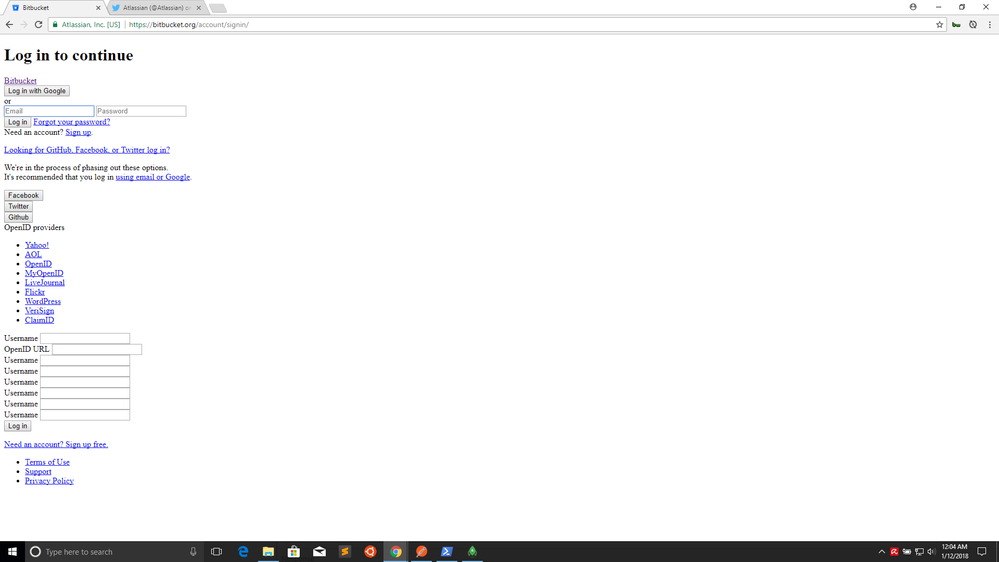Click Log in button below the Username fields
The height and width of the screenshot is (562, 999).
17,426
